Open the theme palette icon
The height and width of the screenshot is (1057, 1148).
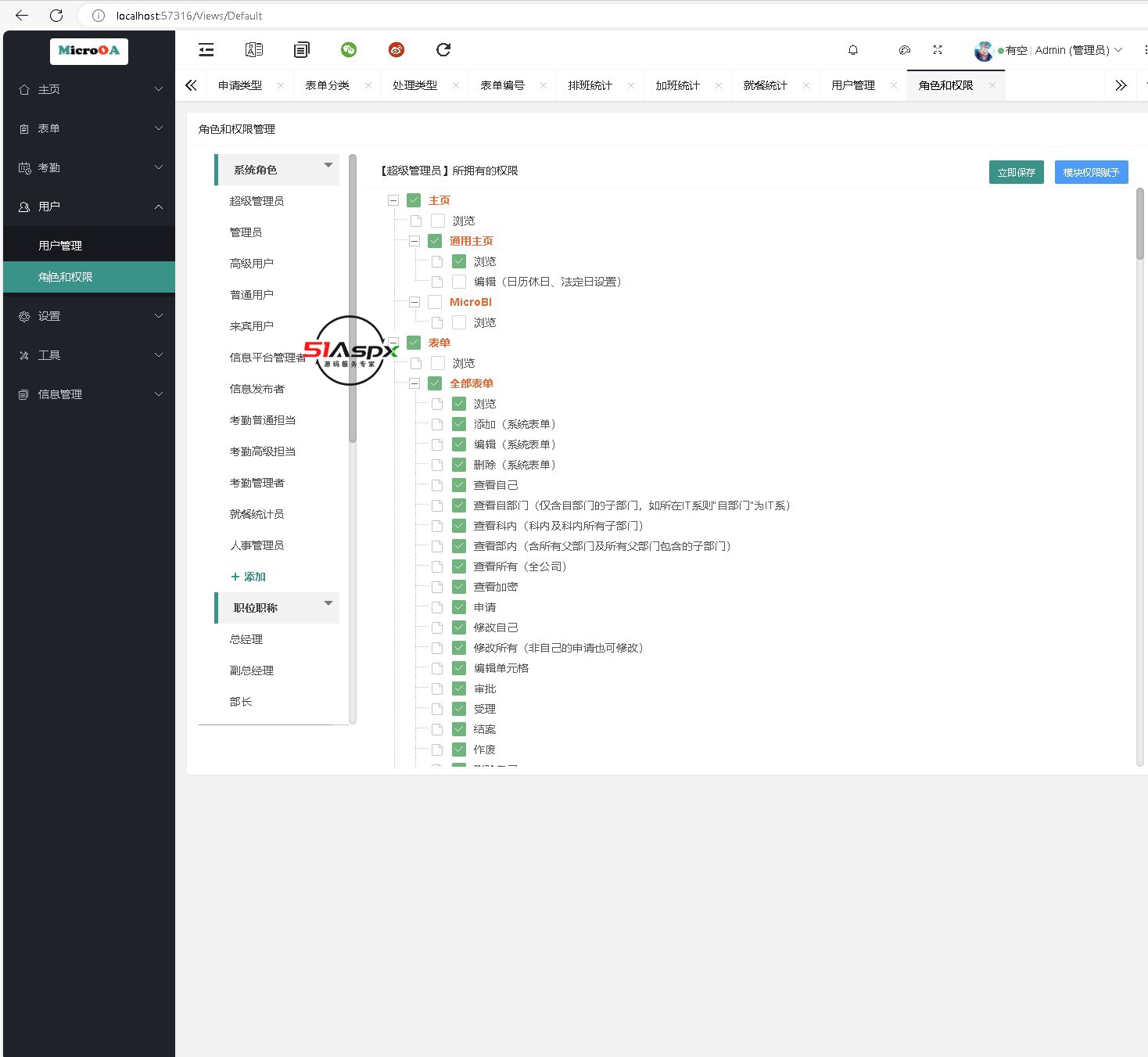[x=905, y=50]
